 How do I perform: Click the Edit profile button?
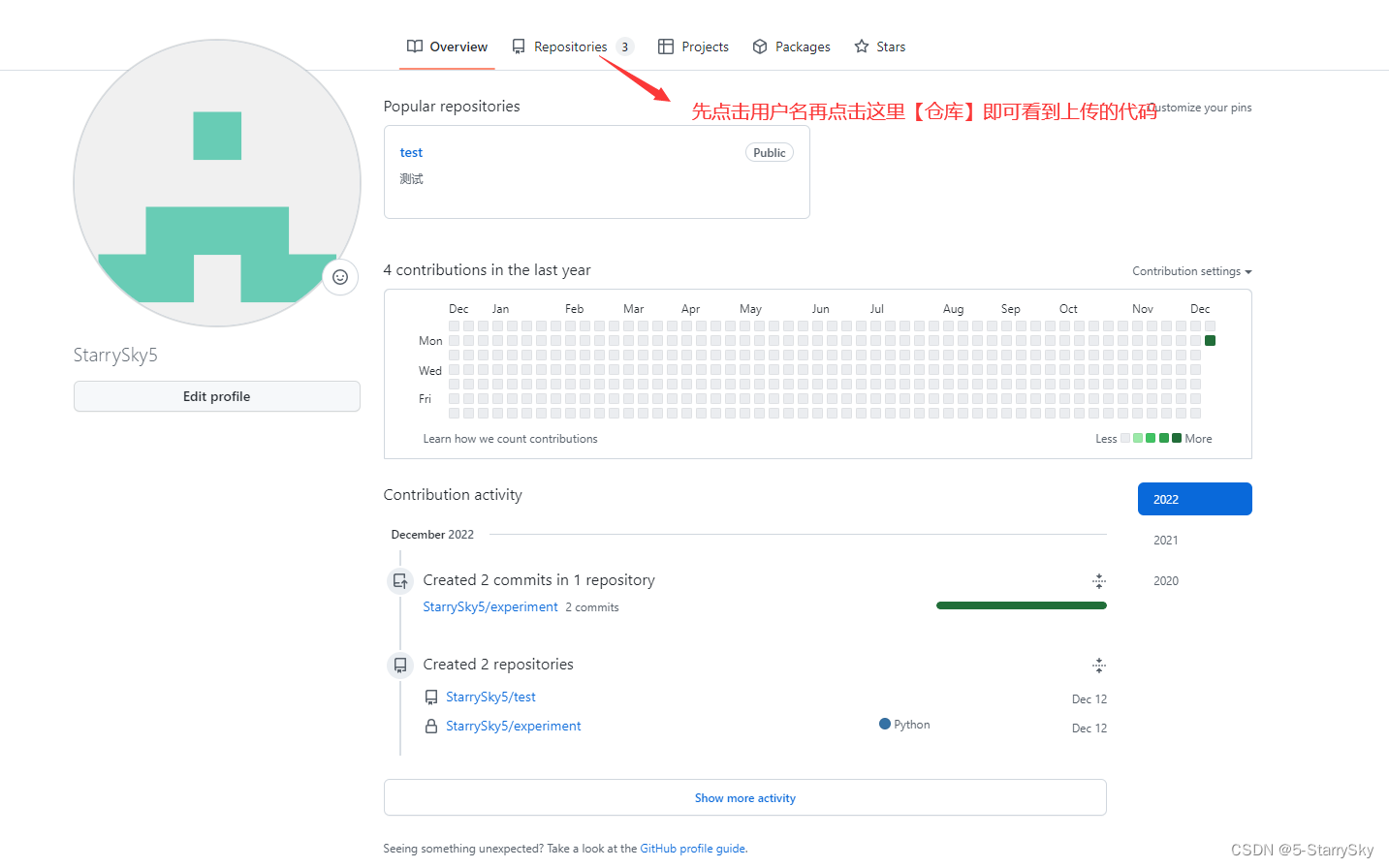217,396
